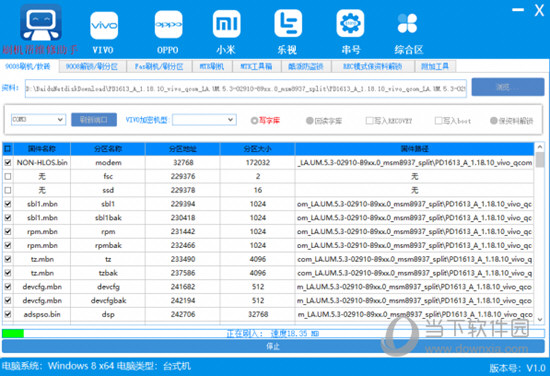The image size is (550, 376).
Task: Switch to the 酷派防盗锁 tab
Action: coord(306,66)
